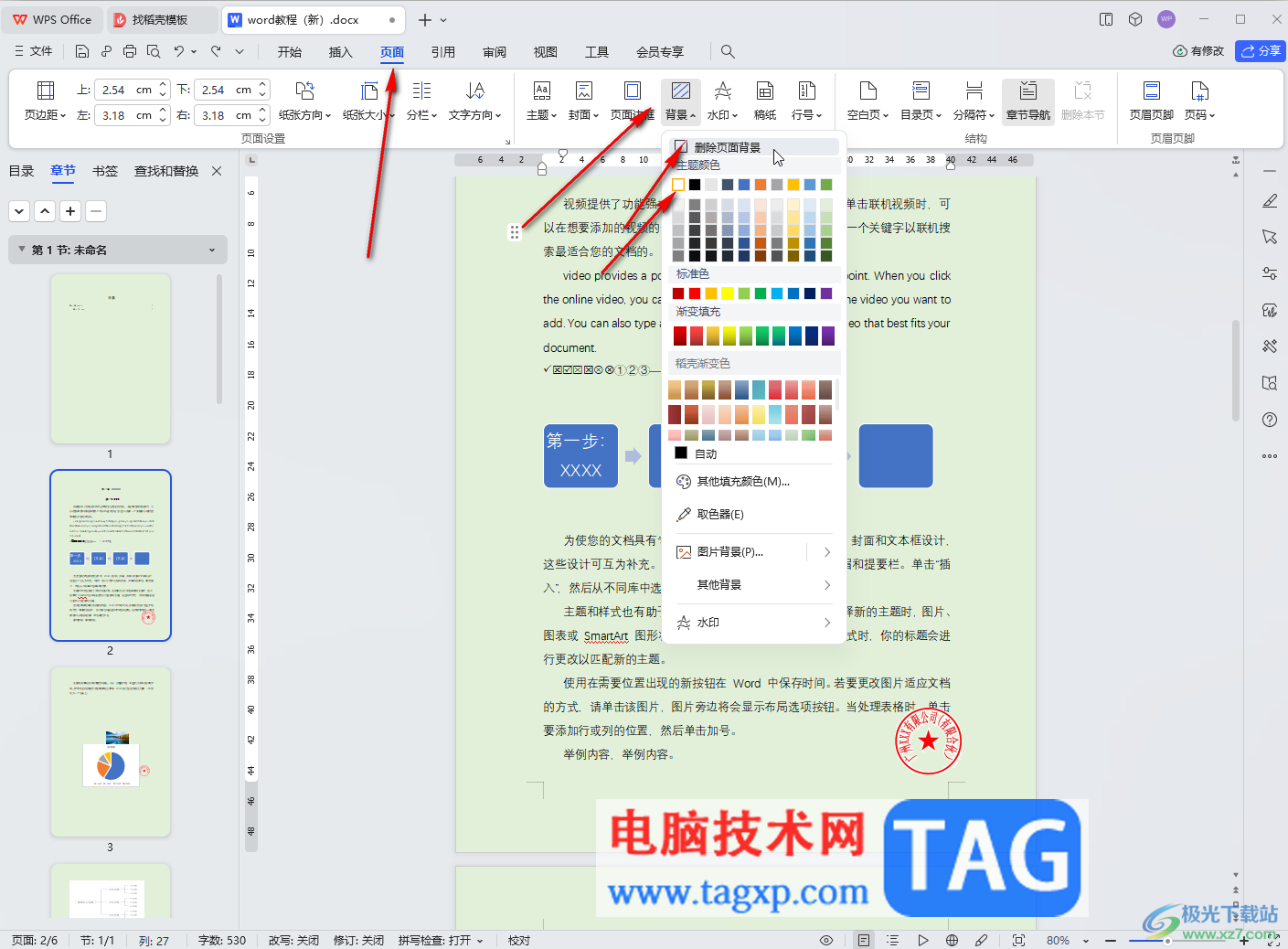Screen dimensions: 1288x949
Task: Open the new tab plus button
Action: tap(424, 20)
